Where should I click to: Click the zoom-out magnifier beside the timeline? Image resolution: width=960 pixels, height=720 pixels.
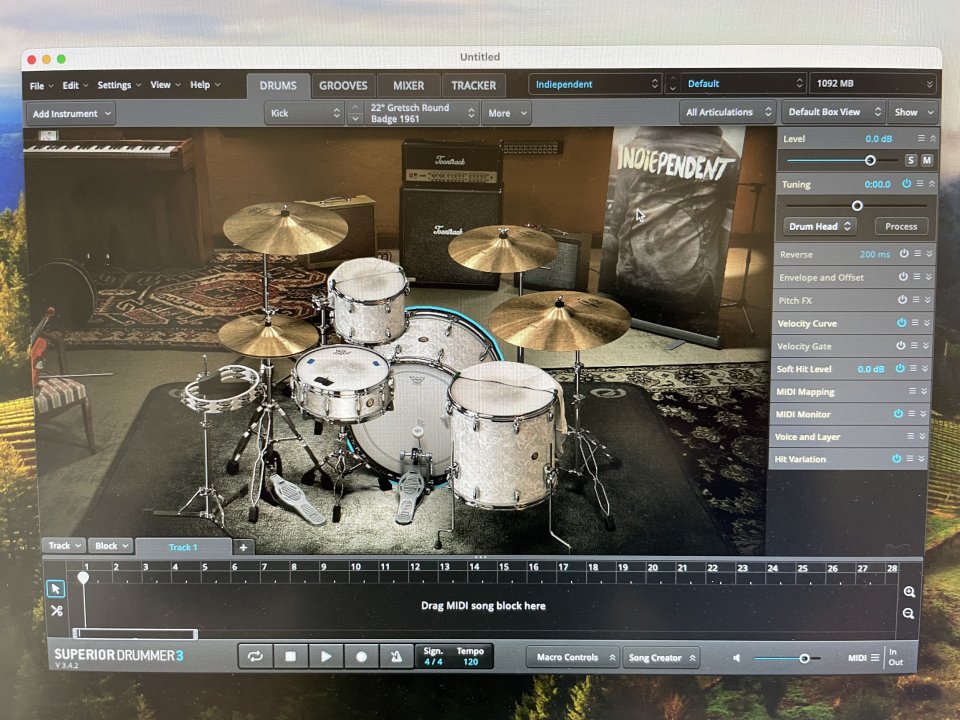click(908, 613)
